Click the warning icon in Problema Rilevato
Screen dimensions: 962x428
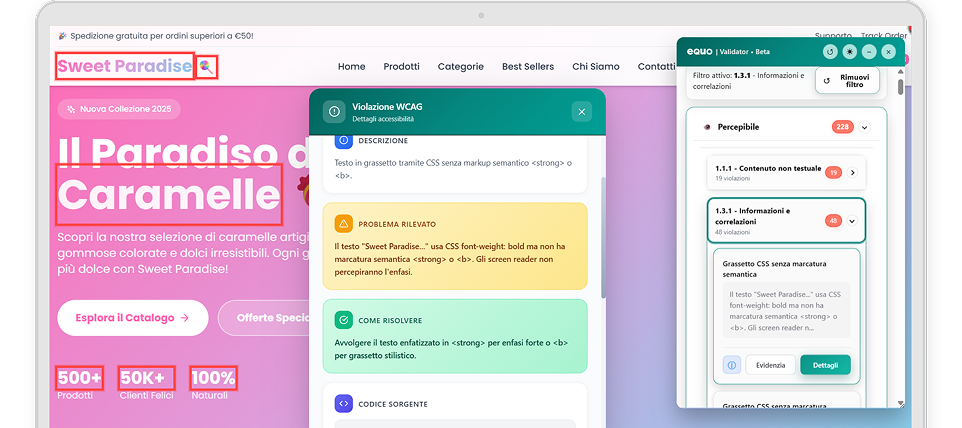click(x=344, y=224)
